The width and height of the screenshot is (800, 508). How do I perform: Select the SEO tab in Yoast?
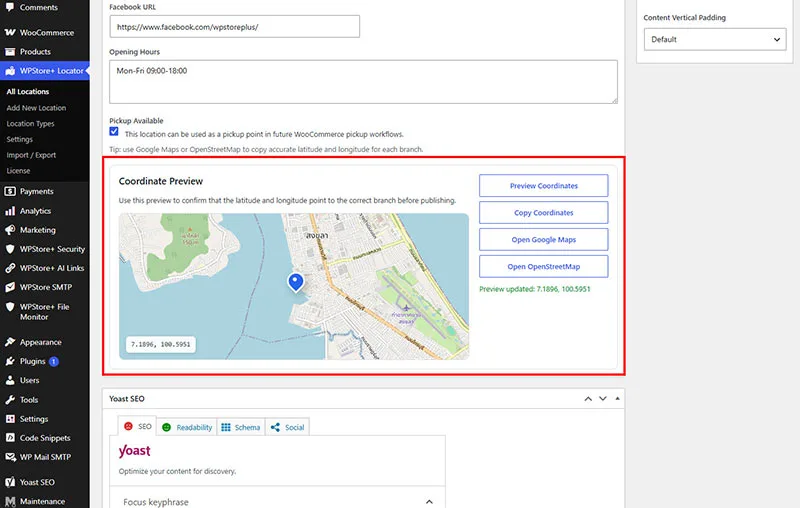coord(138,426)
